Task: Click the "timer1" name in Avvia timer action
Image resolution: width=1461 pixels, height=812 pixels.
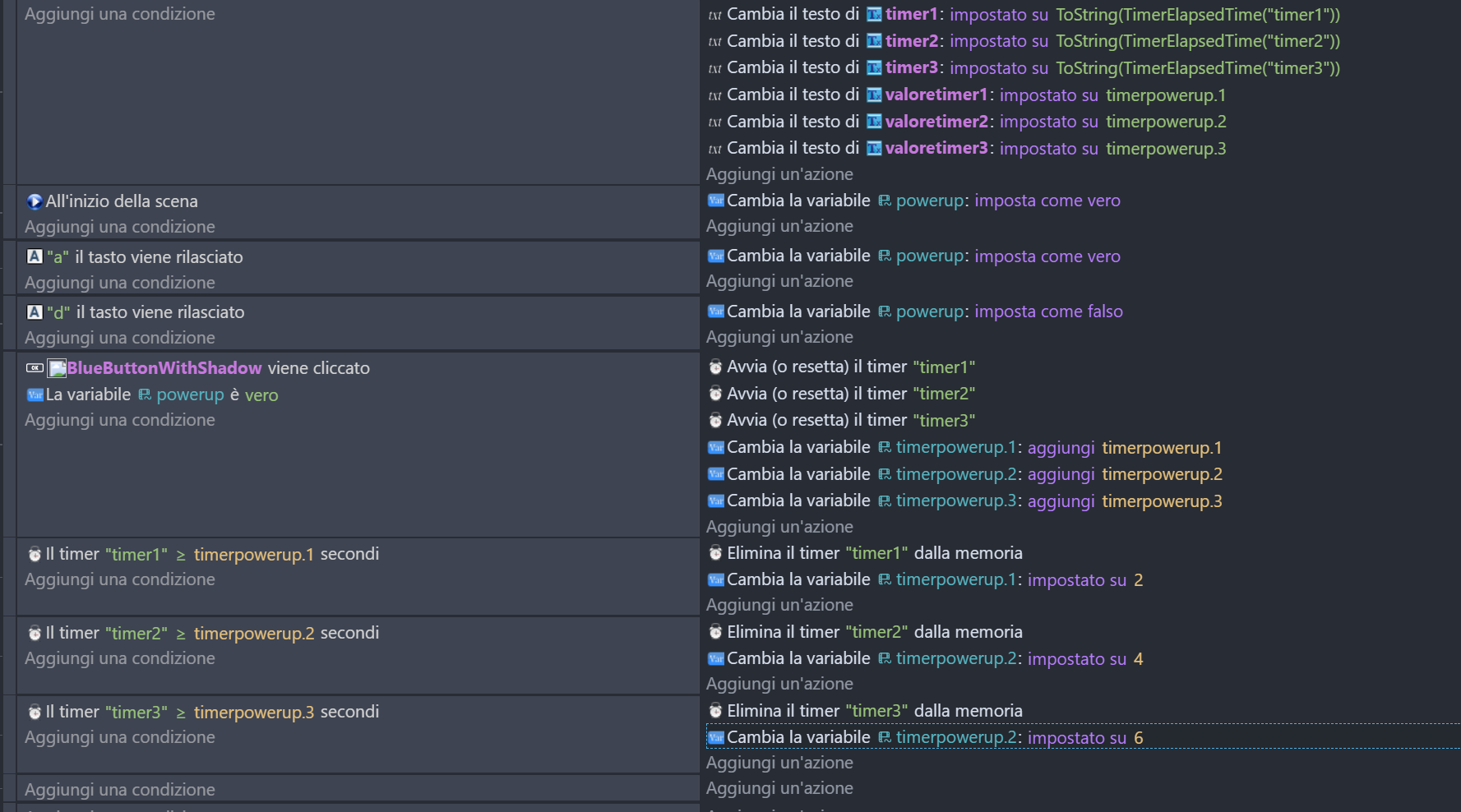Action: point(943,367)
